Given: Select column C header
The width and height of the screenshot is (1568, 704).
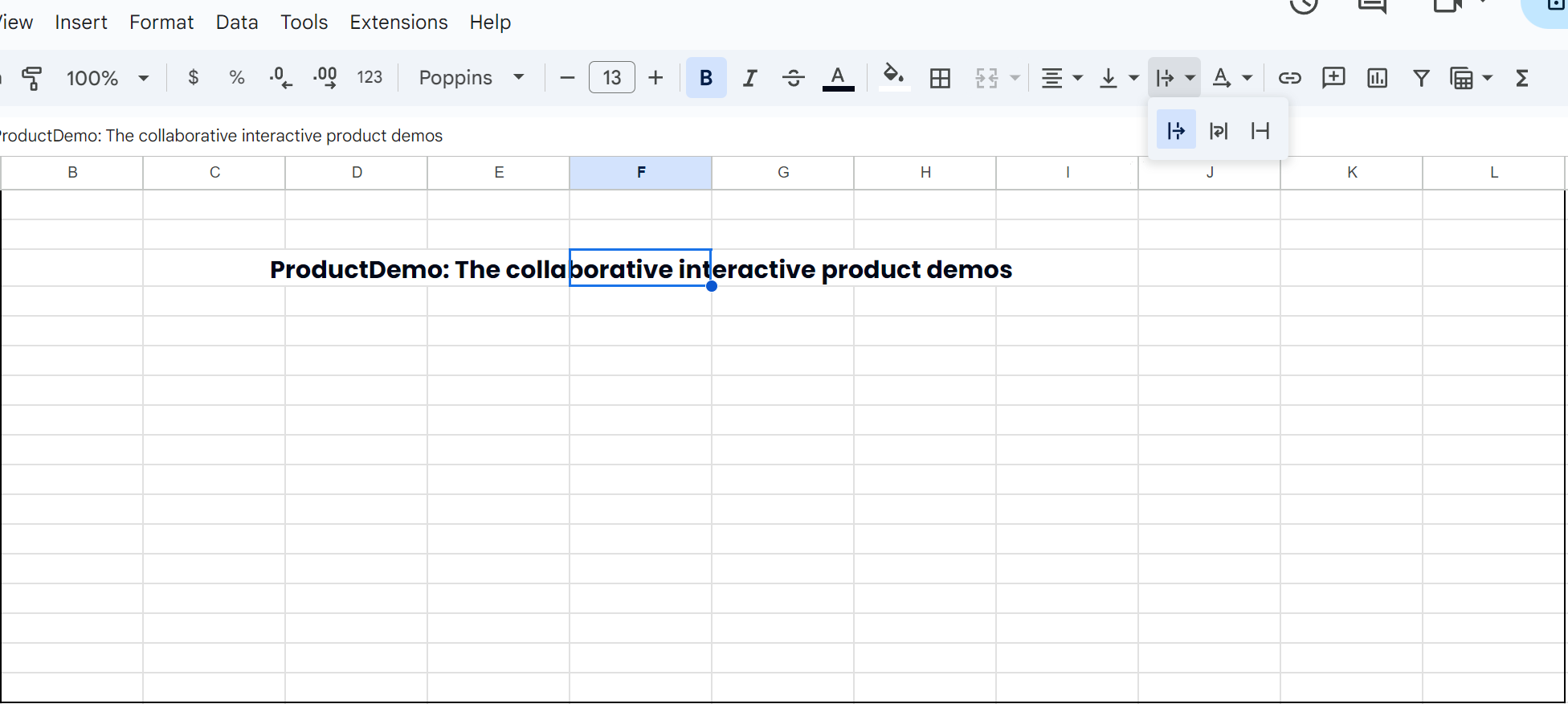Looking at the screenshot, I should (x=214, y=173).
